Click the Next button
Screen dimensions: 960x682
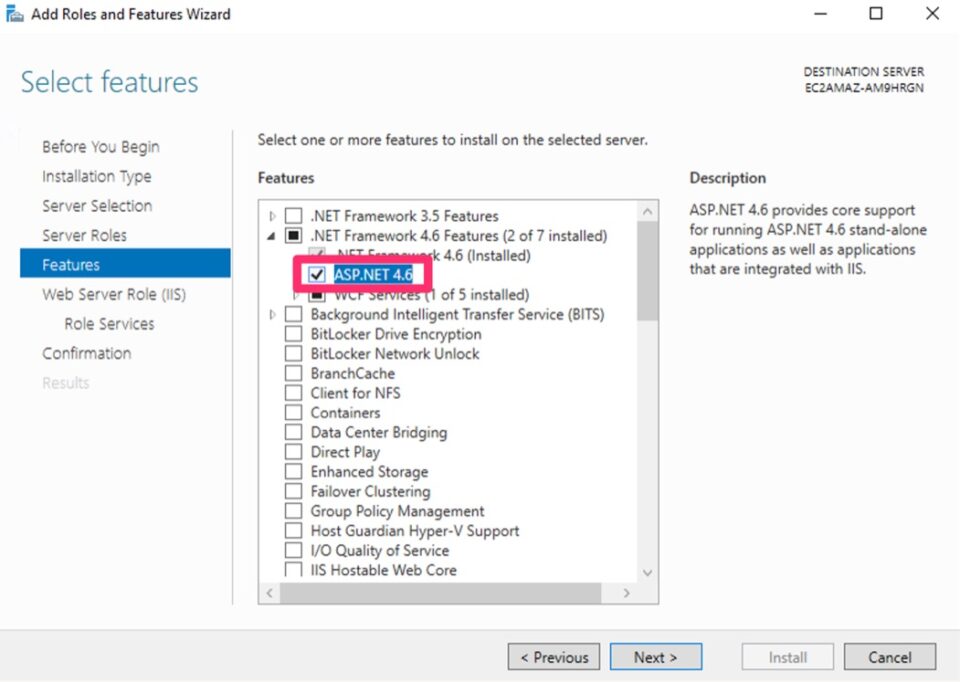[656, 657]
